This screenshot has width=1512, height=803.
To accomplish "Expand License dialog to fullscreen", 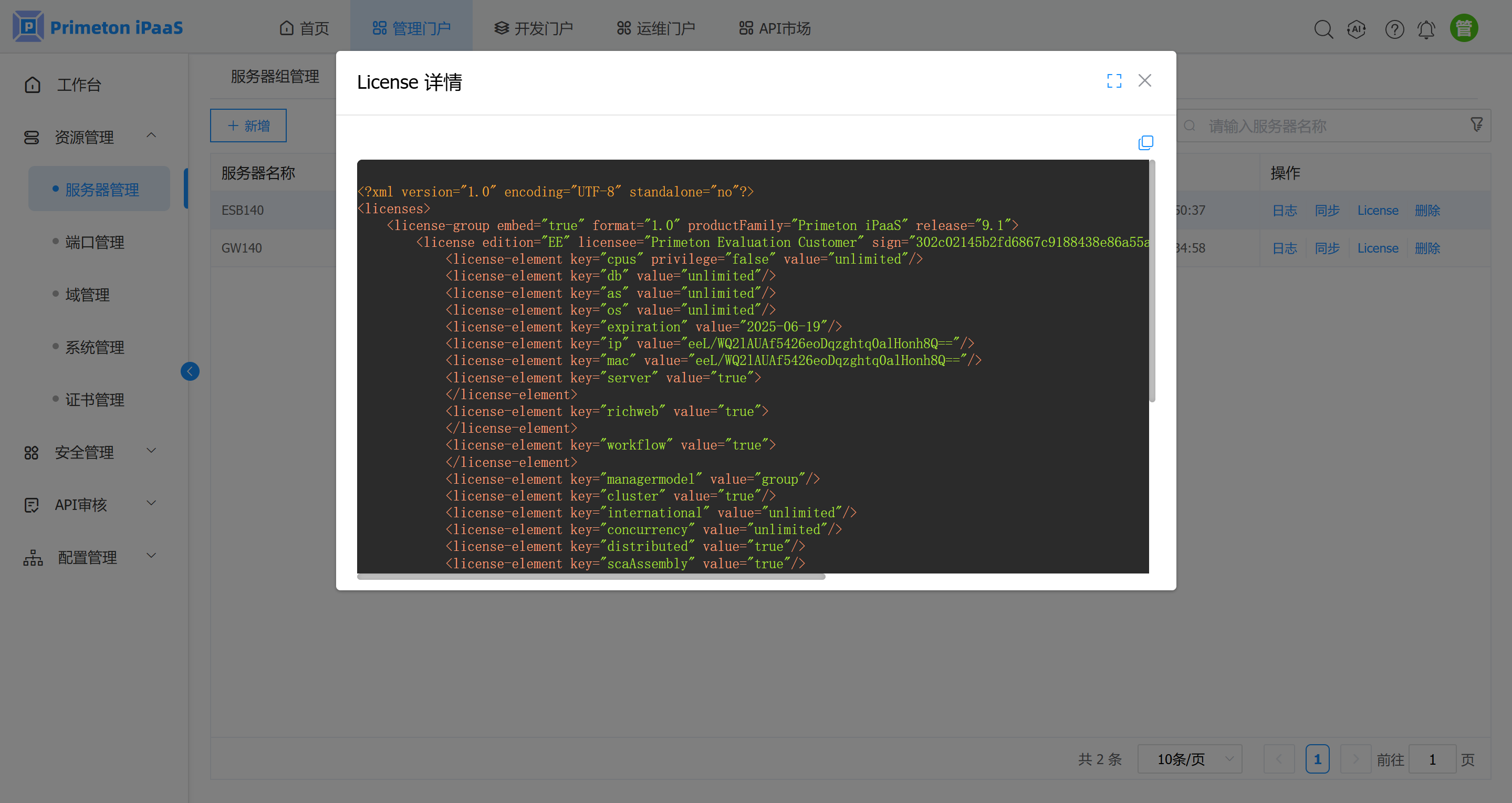I will point(1113,81).
